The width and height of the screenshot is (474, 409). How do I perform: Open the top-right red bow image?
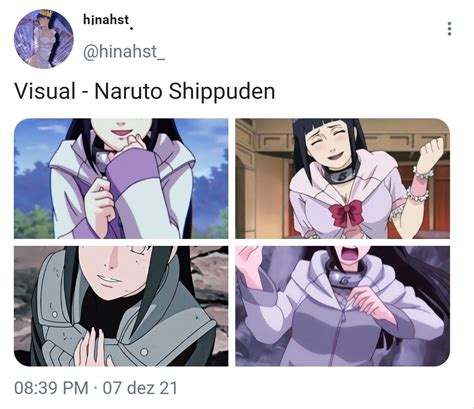[343, 178]
